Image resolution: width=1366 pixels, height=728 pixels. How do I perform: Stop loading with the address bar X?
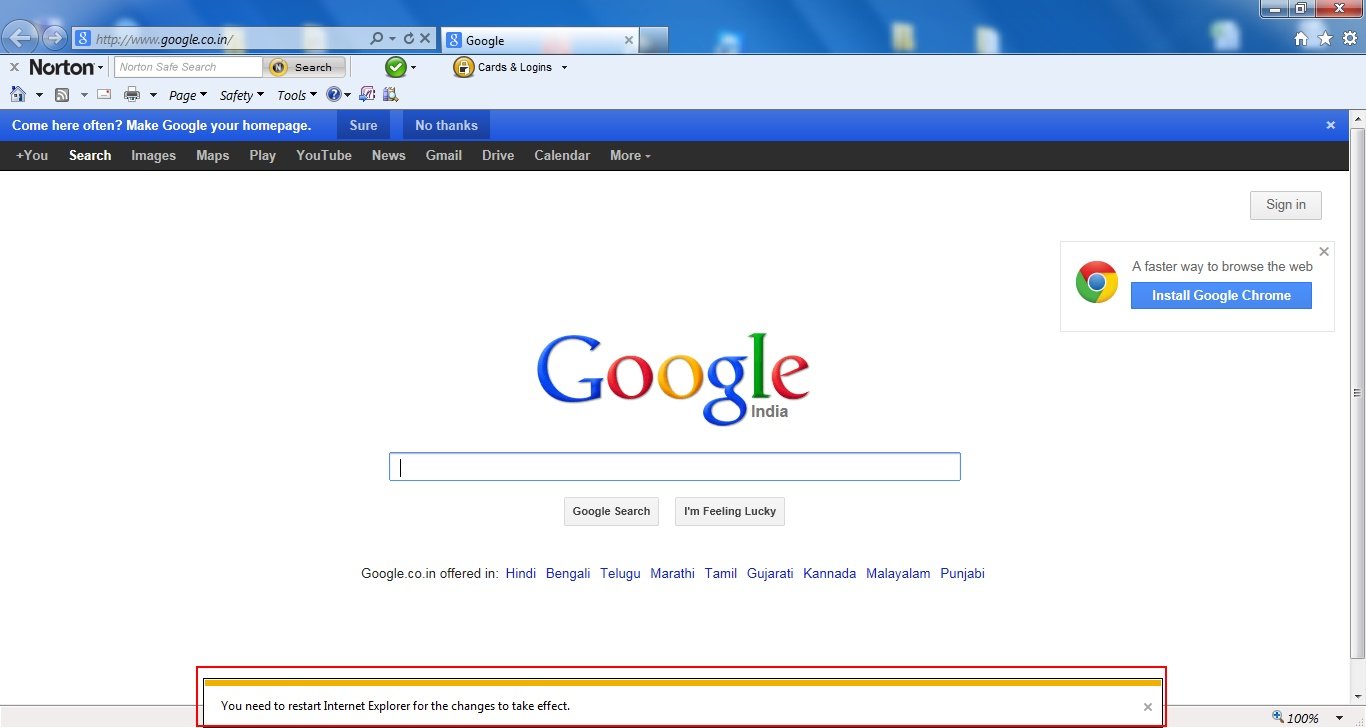coord(425,39)
